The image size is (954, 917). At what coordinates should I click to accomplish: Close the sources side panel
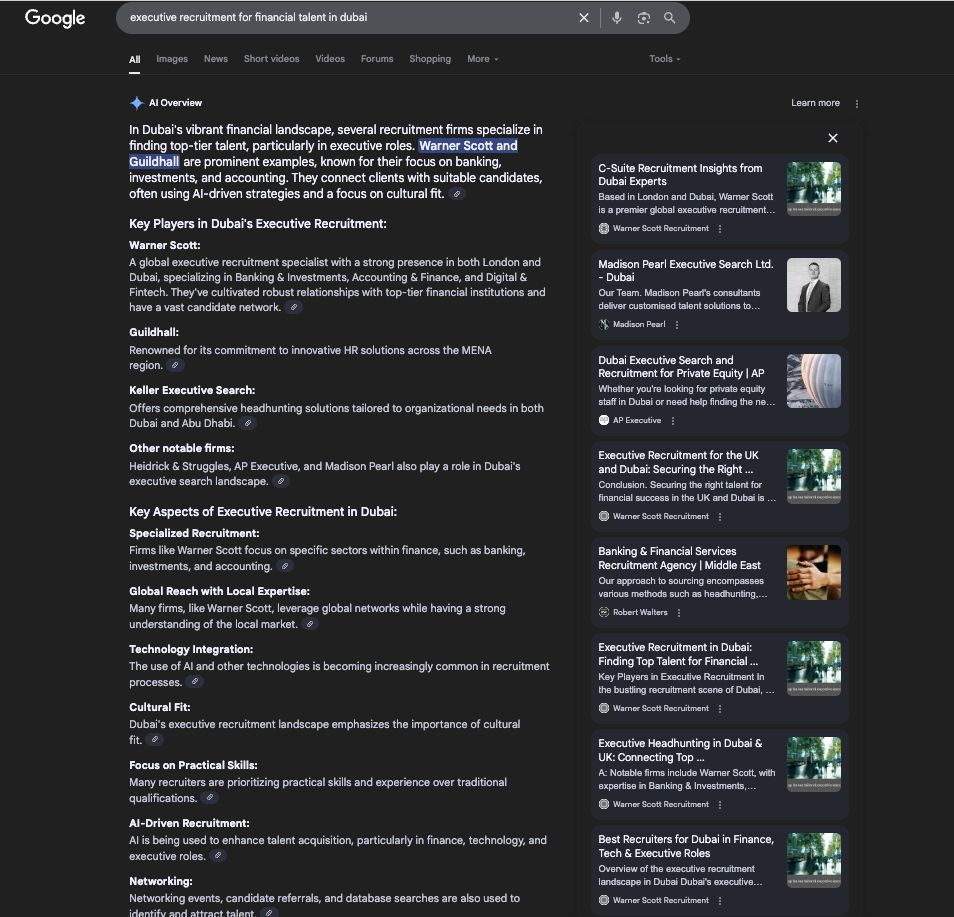(833, 138)
